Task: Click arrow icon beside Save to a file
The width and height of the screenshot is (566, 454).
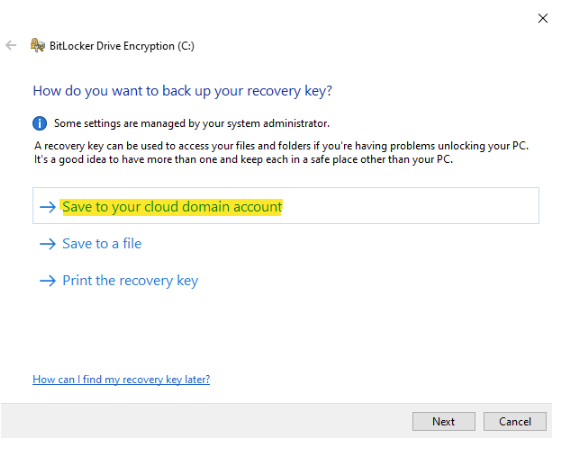Action: coord(48,244)
